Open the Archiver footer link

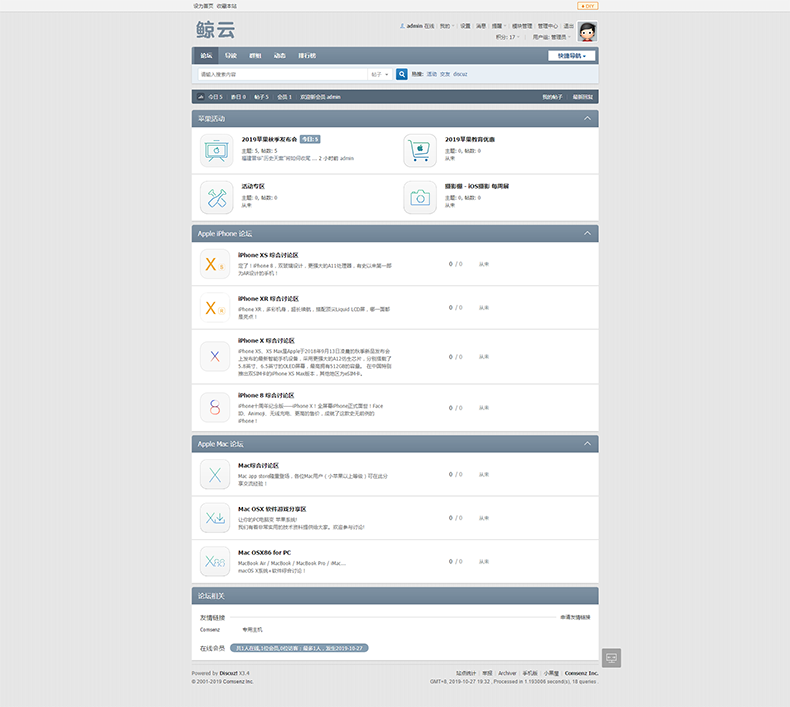pos(507,673)
